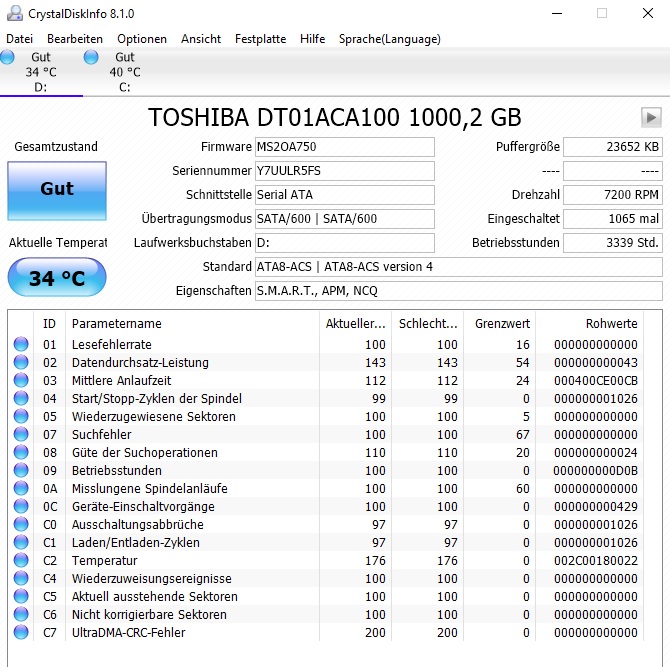This screenshot has height=667, width=670.
Task: Click raw value 000400CE00CB
Action: (x=596, y=380)
